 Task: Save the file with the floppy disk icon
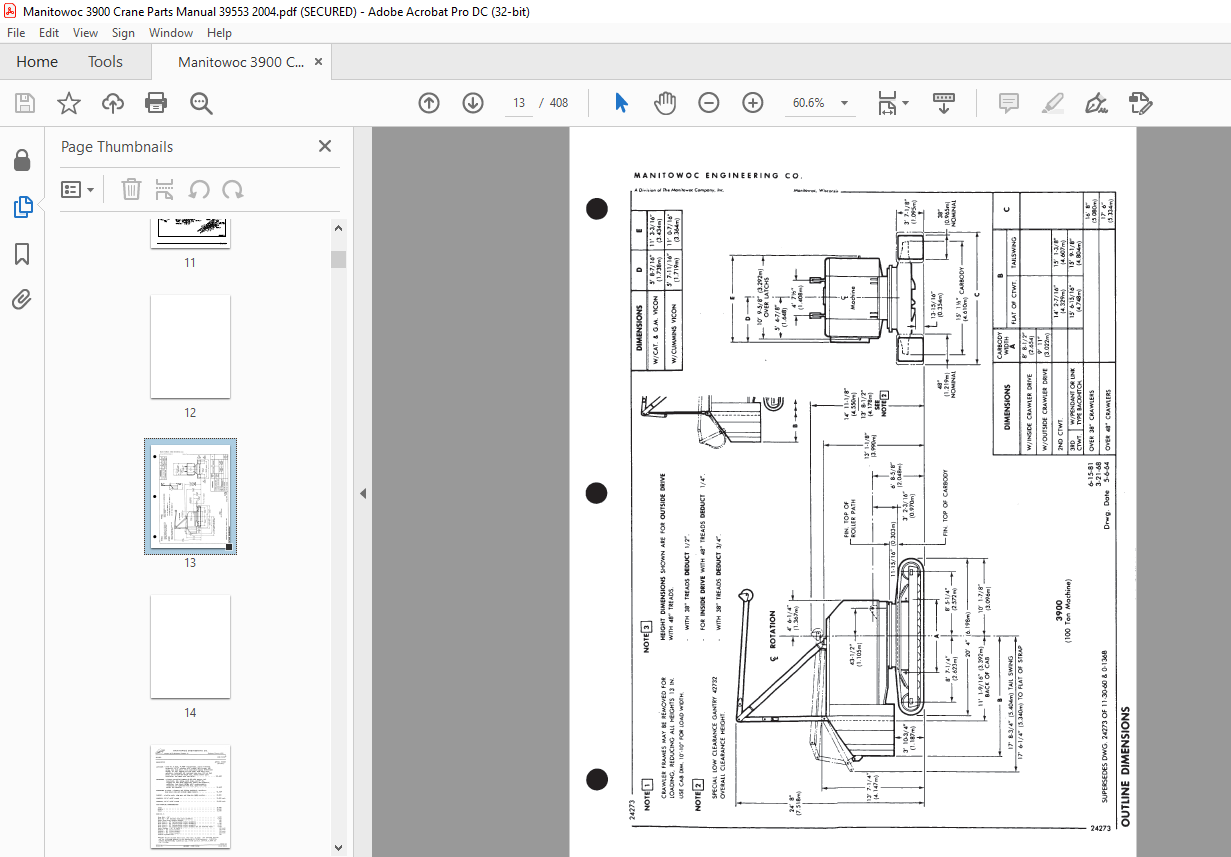click(x=25, y=103)
